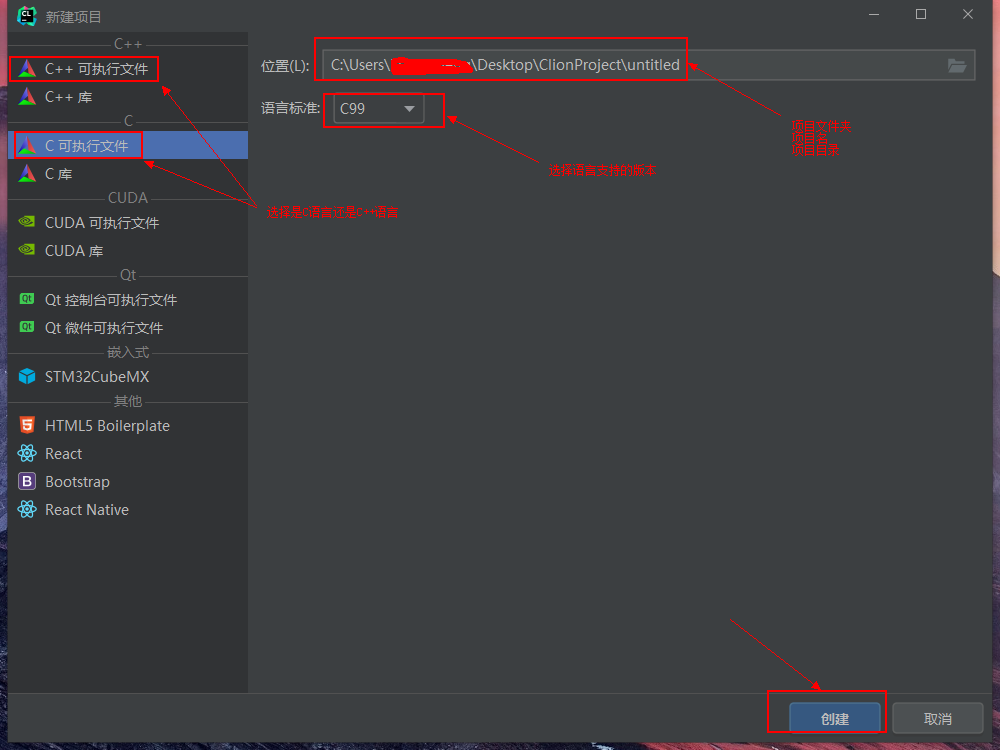Click the C 库 CMake icon

click(27, 173)
